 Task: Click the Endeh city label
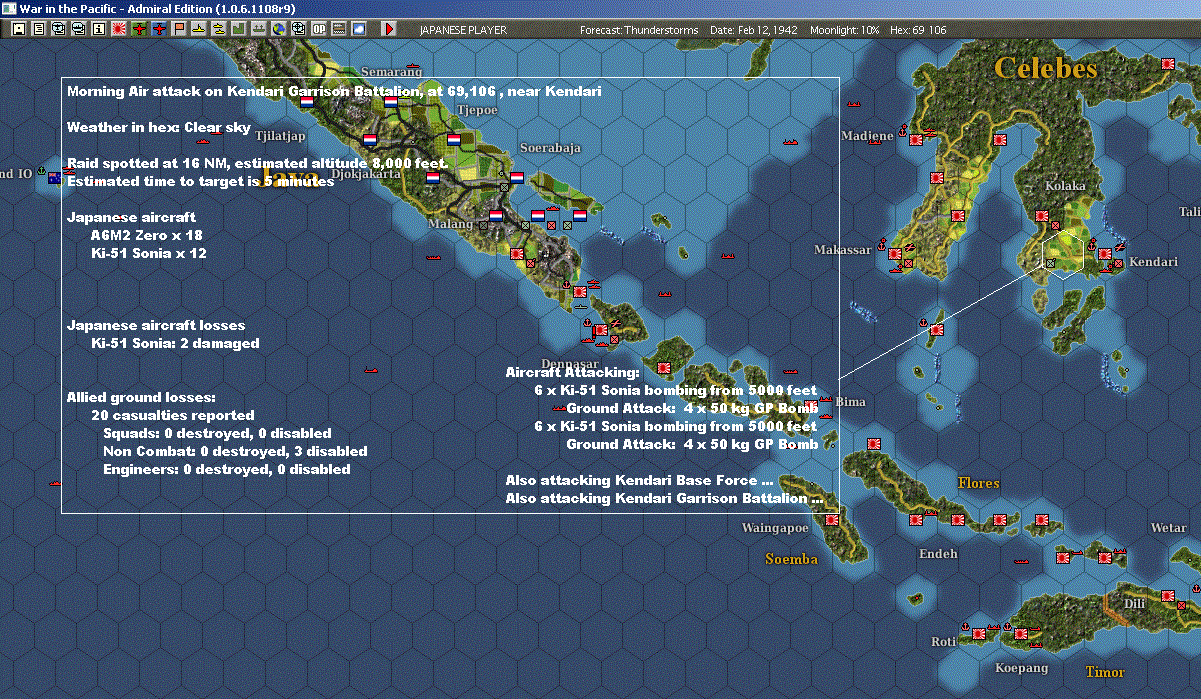pyautogui.click(x=938, y=553)
